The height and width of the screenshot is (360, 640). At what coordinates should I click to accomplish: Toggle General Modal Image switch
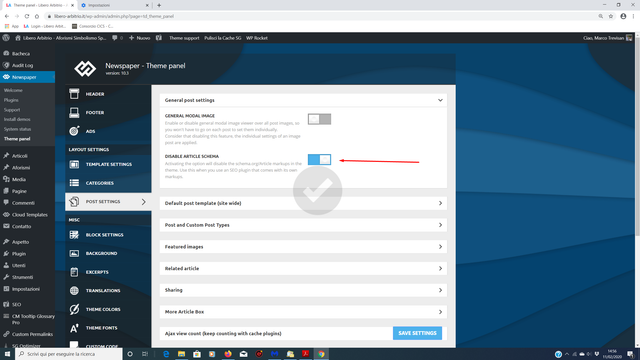319,119
